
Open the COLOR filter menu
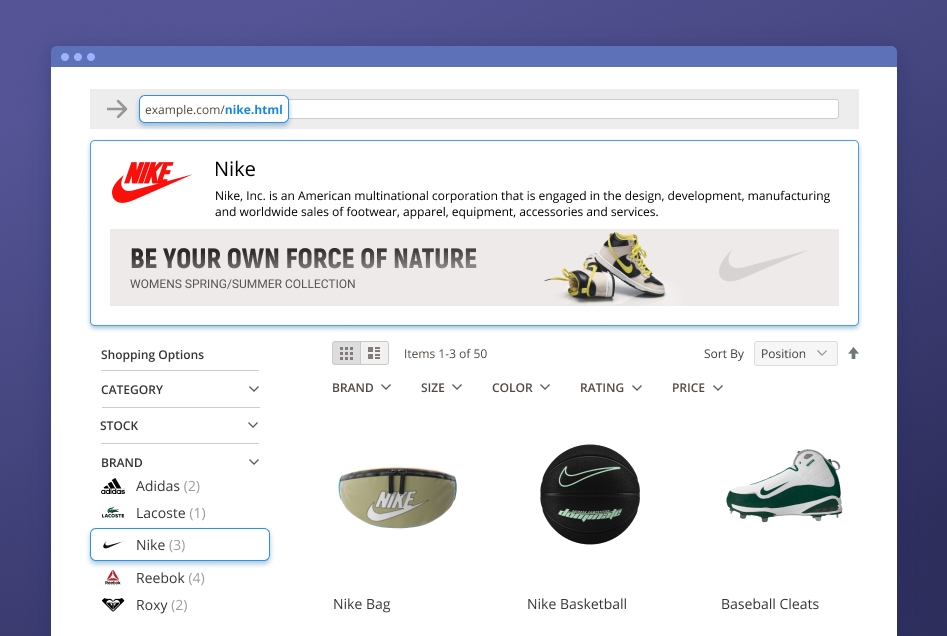(x=521, y=388)
